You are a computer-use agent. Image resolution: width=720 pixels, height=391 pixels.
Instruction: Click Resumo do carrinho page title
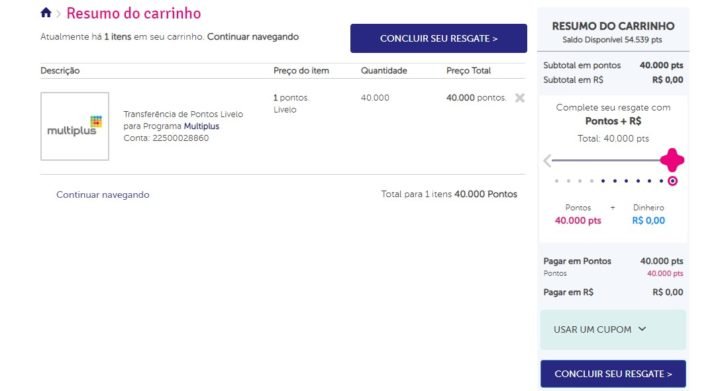tap(134, 13)
